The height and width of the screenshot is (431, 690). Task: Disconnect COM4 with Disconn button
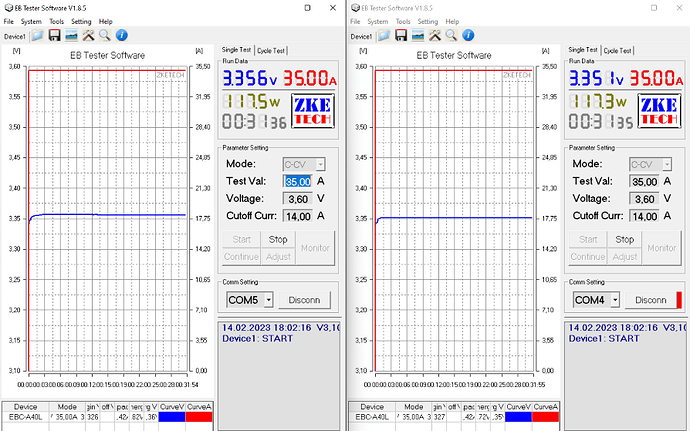[x=650, y=300]
